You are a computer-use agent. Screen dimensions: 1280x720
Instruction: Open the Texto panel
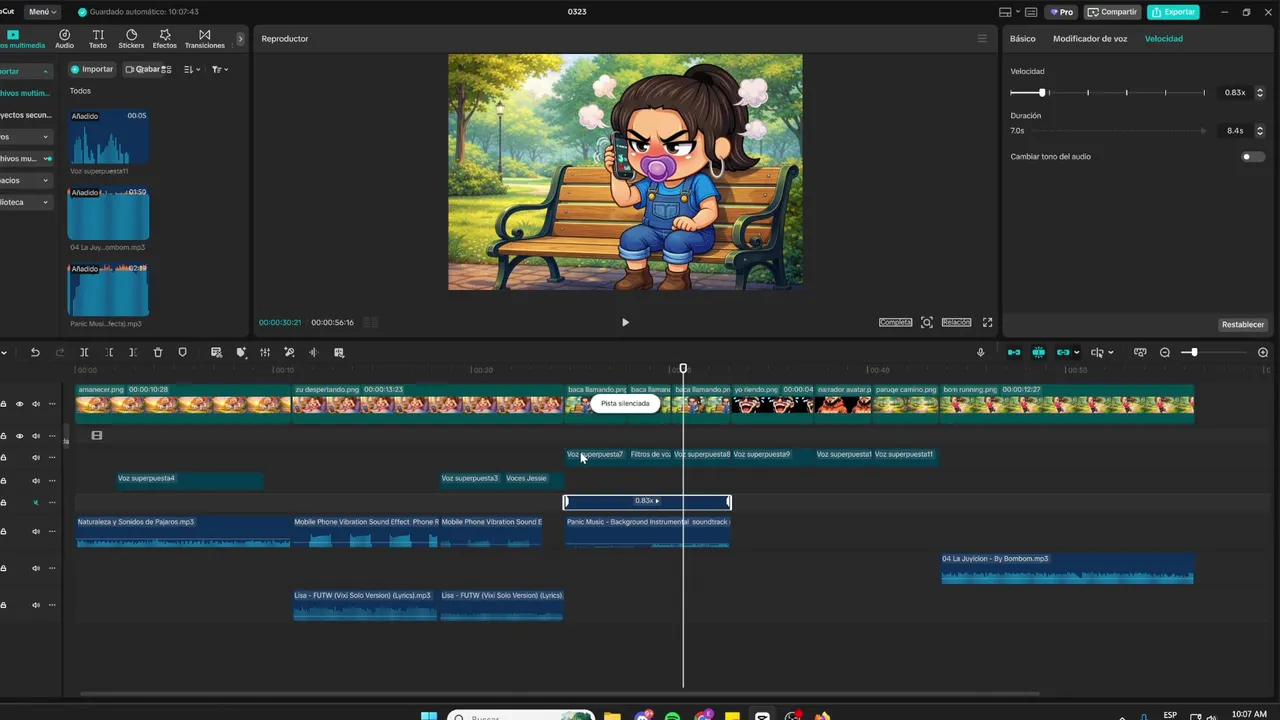tap(98, 39)
